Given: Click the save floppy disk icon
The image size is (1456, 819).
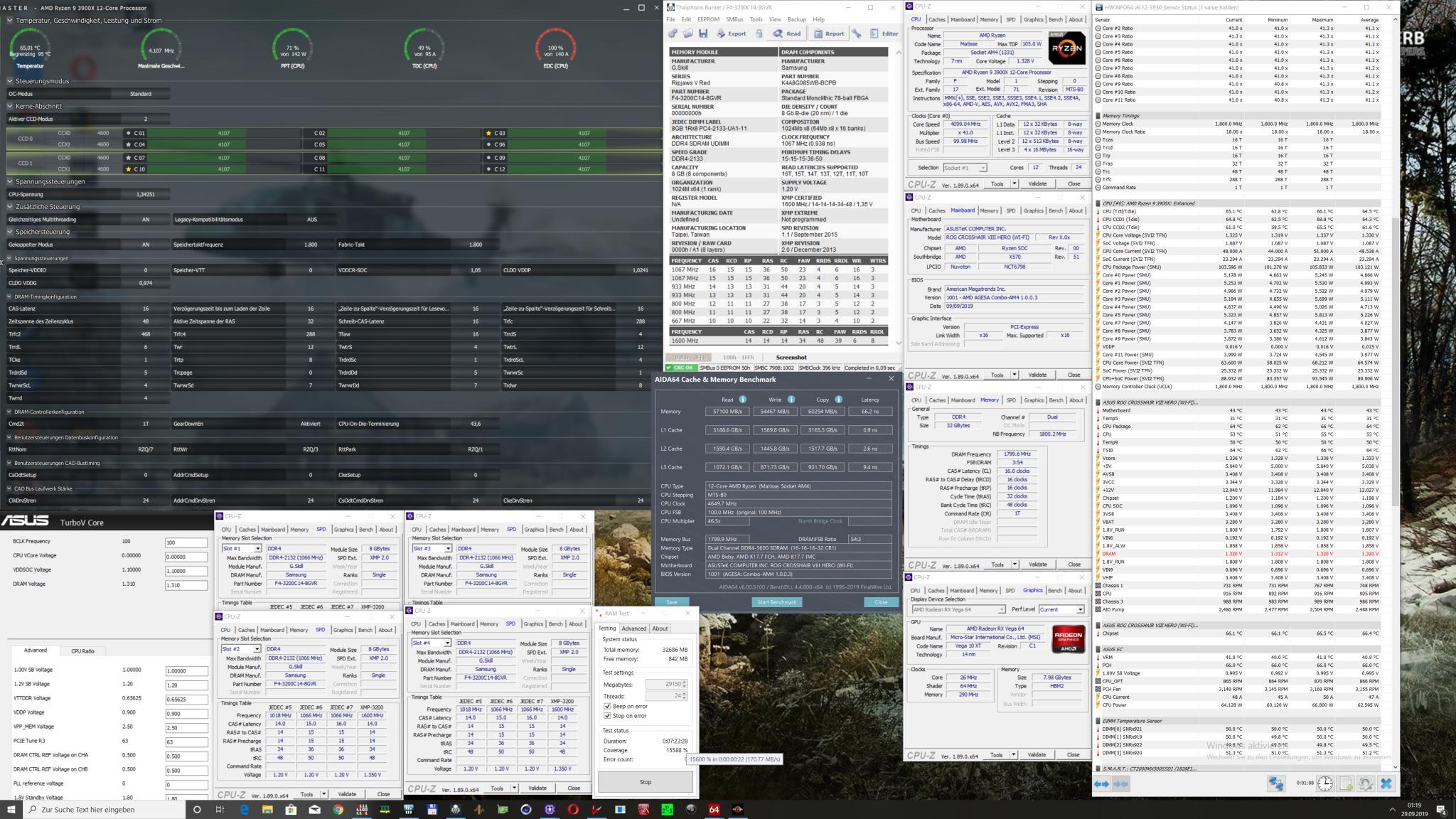Looking at the screenshot, I should (703, 33).
